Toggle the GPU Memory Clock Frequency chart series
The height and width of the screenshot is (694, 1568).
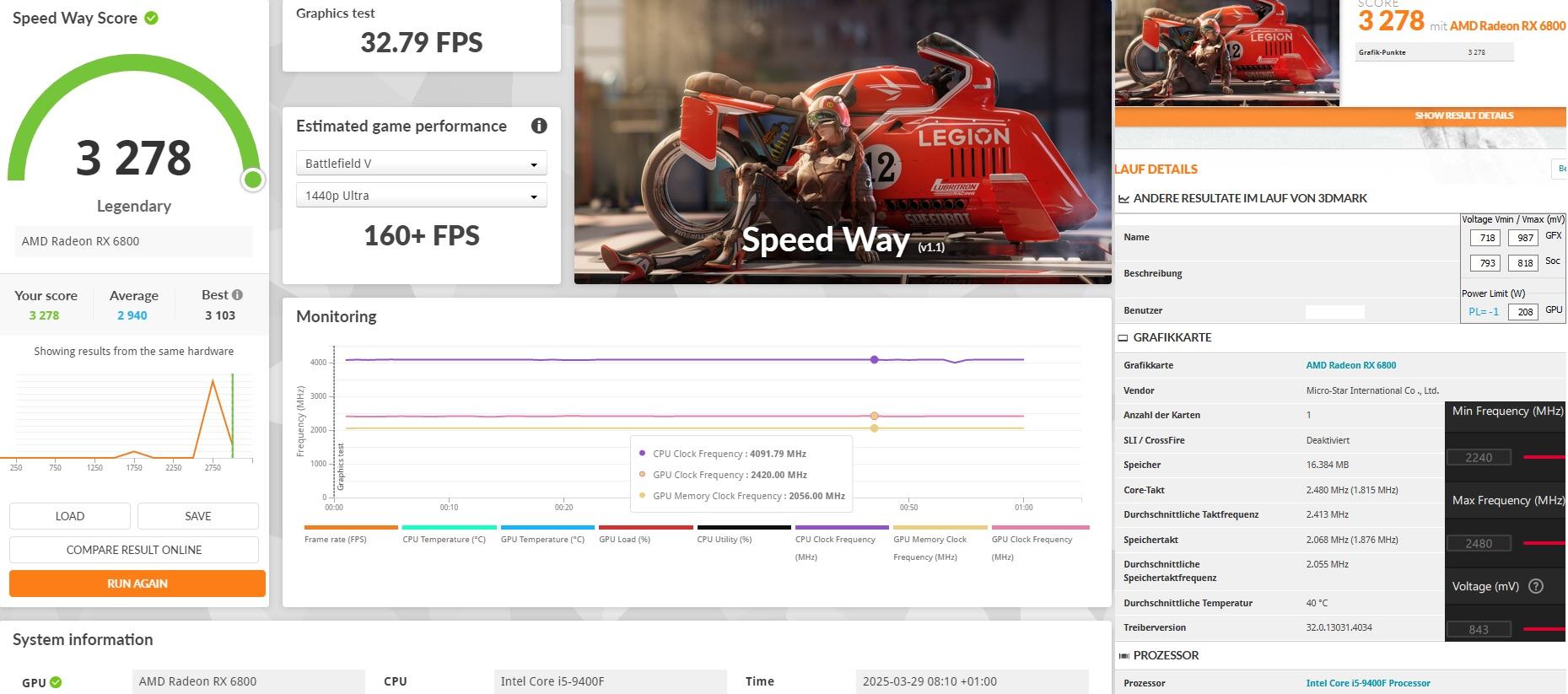pyautogui.click(x=940, y=543)
